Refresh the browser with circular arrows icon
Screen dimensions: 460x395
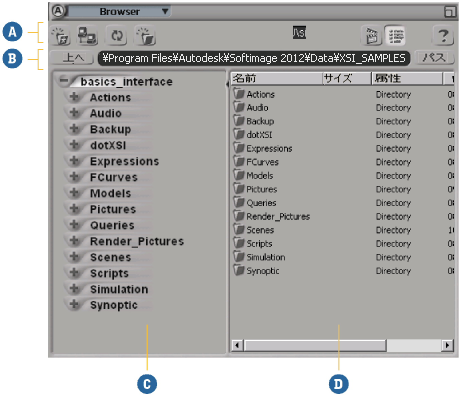(x=116, y=35)
